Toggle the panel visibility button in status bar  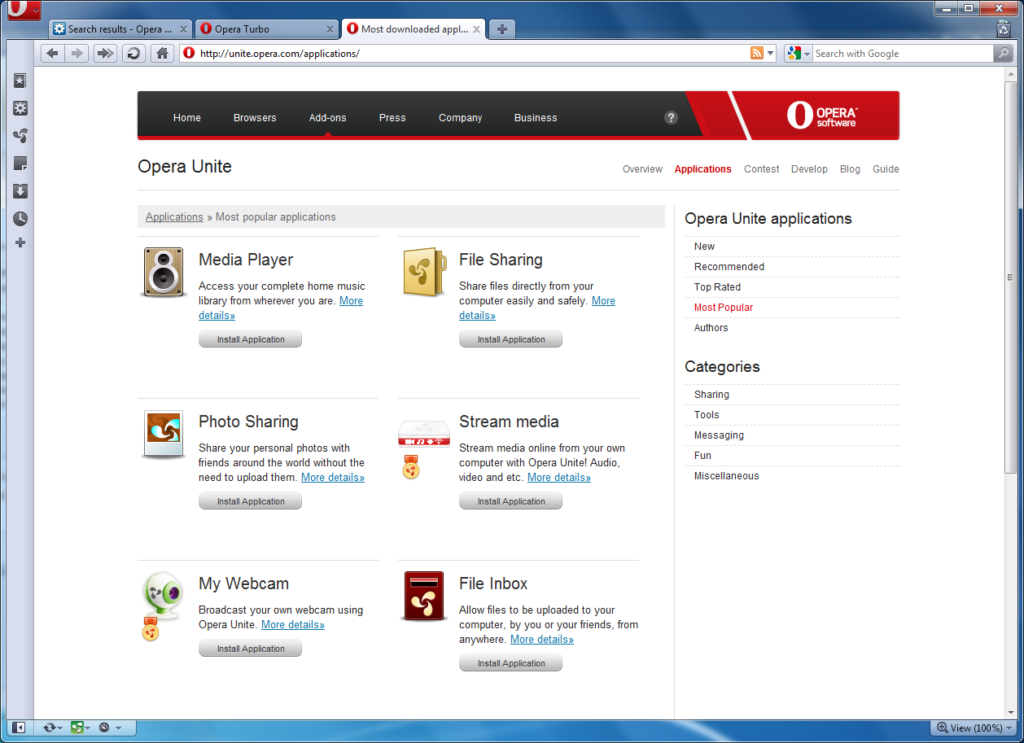[x=19, y=727]
